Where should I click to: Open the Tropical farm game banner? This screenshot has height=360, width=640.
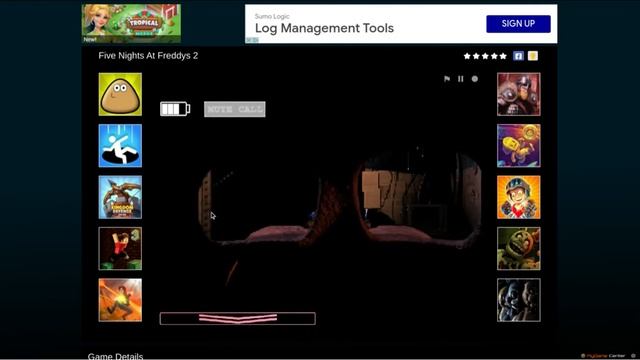click(x=131, y=24)
